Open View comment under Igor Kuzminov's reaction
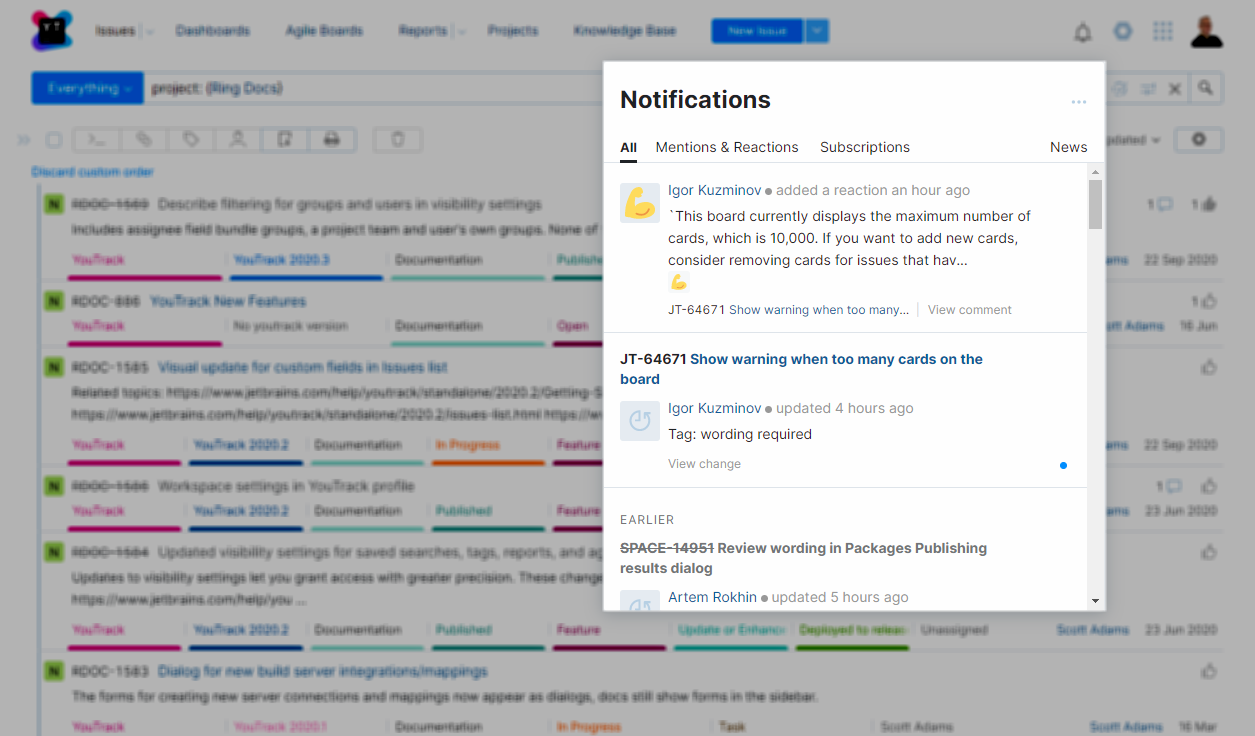This screenshot has width=1255, height=736. tap(969, 310)
